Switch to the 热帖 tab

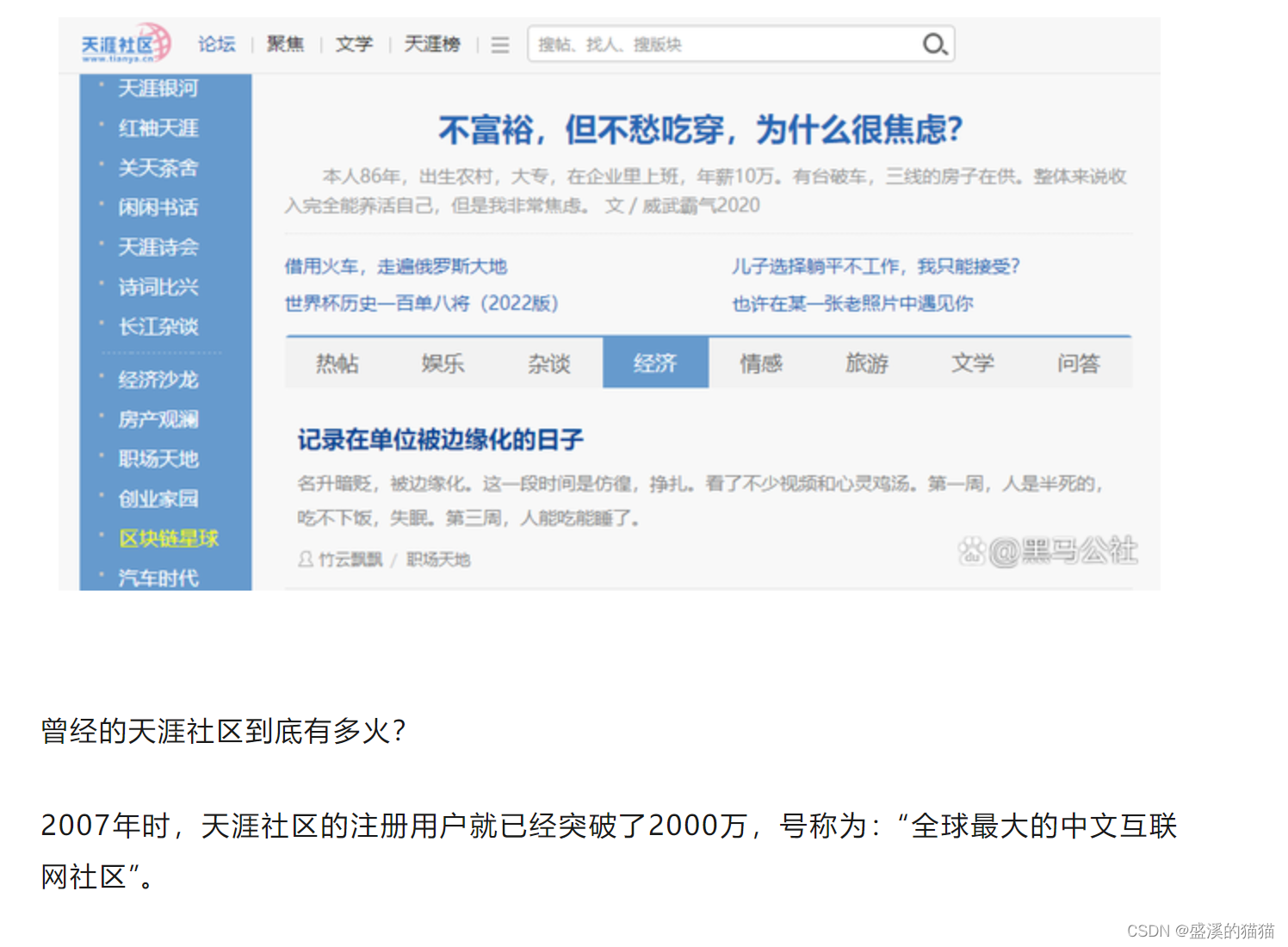tap(337, 363)
